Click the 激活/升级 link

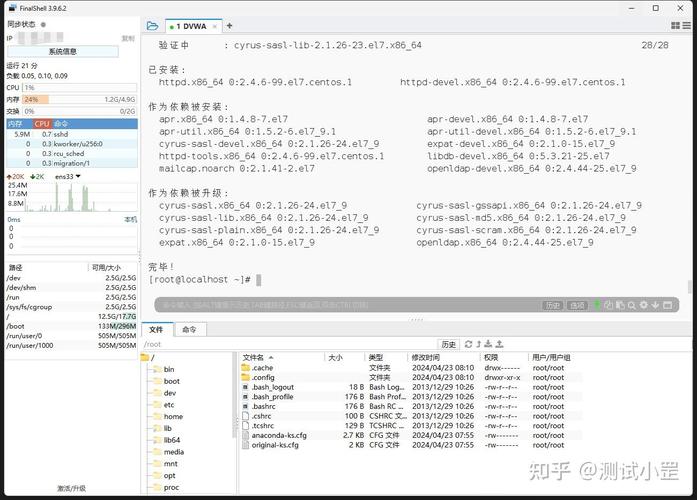point(71,488)
